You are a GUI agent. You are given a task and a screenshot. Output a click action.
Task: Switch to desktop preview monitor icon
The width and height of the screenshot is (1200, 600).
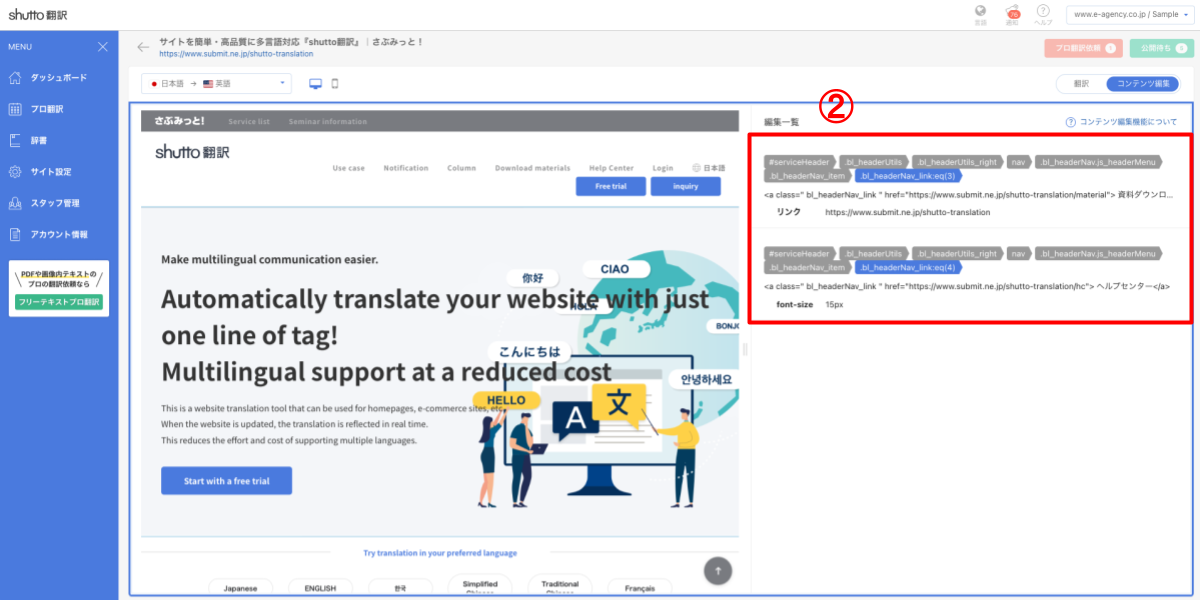click(316, 84)
